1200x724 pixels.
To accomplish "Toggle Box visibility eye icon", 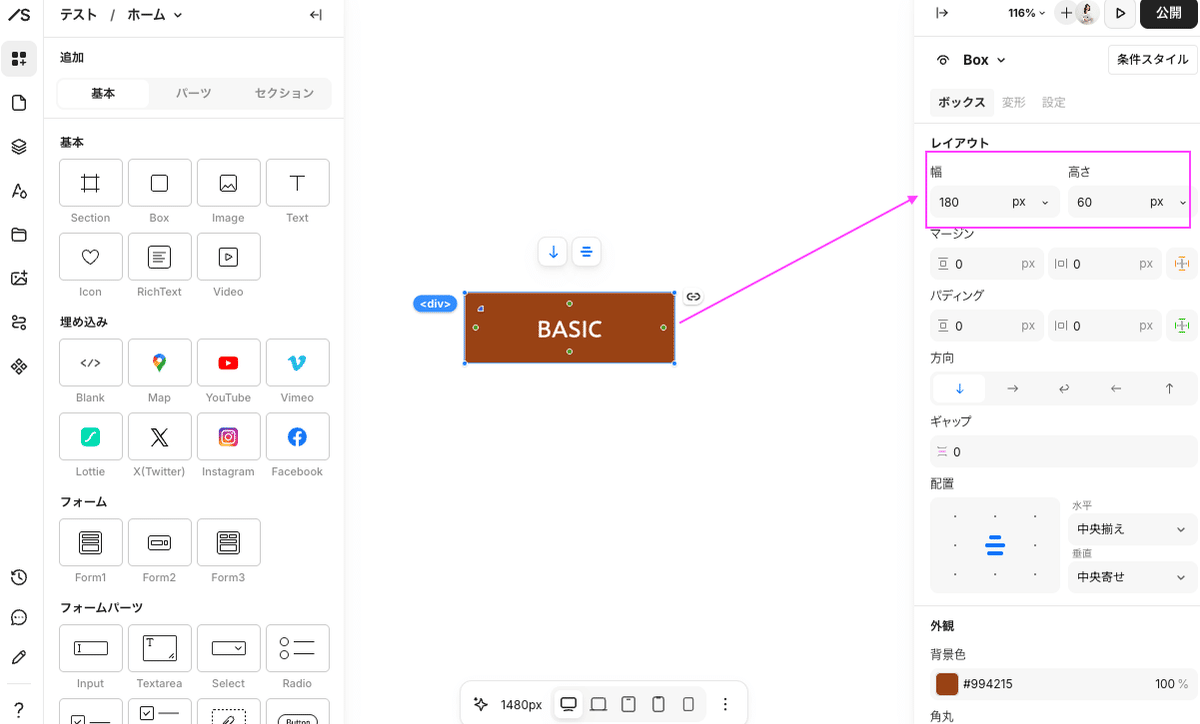I will pyautogui.click(x=943, y=60).
